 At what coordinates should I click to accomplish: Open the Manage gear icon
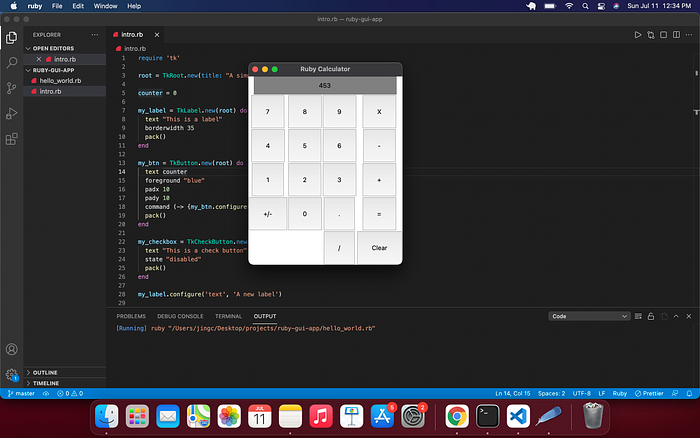click(x=12, y=374)
